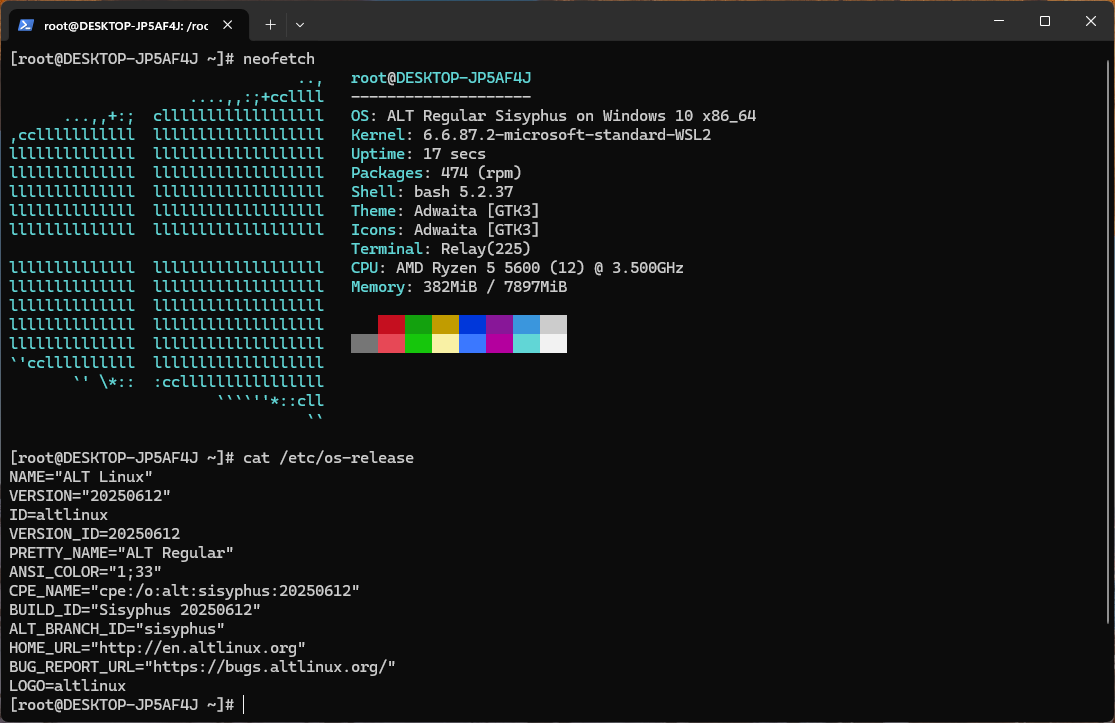
Task: Select the neofetch command text
Action: [x=278, y=58]
